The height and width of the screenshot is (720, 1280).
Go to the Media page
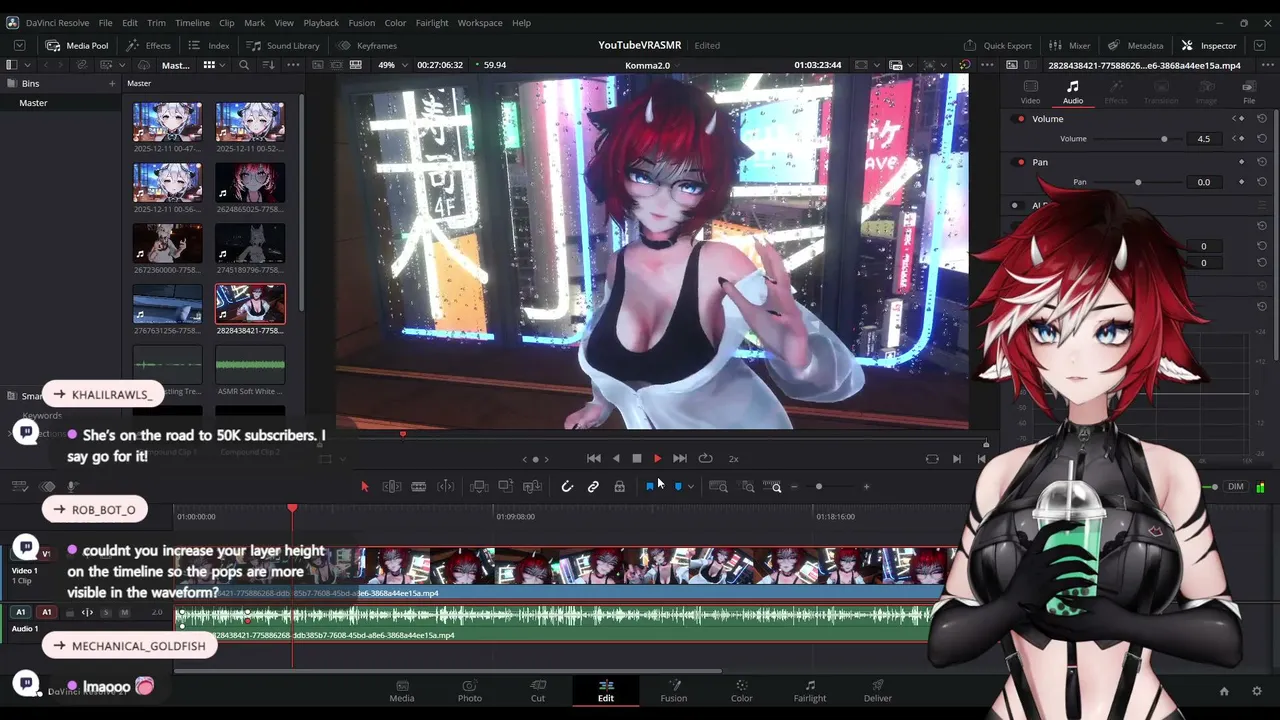(402, 691)
